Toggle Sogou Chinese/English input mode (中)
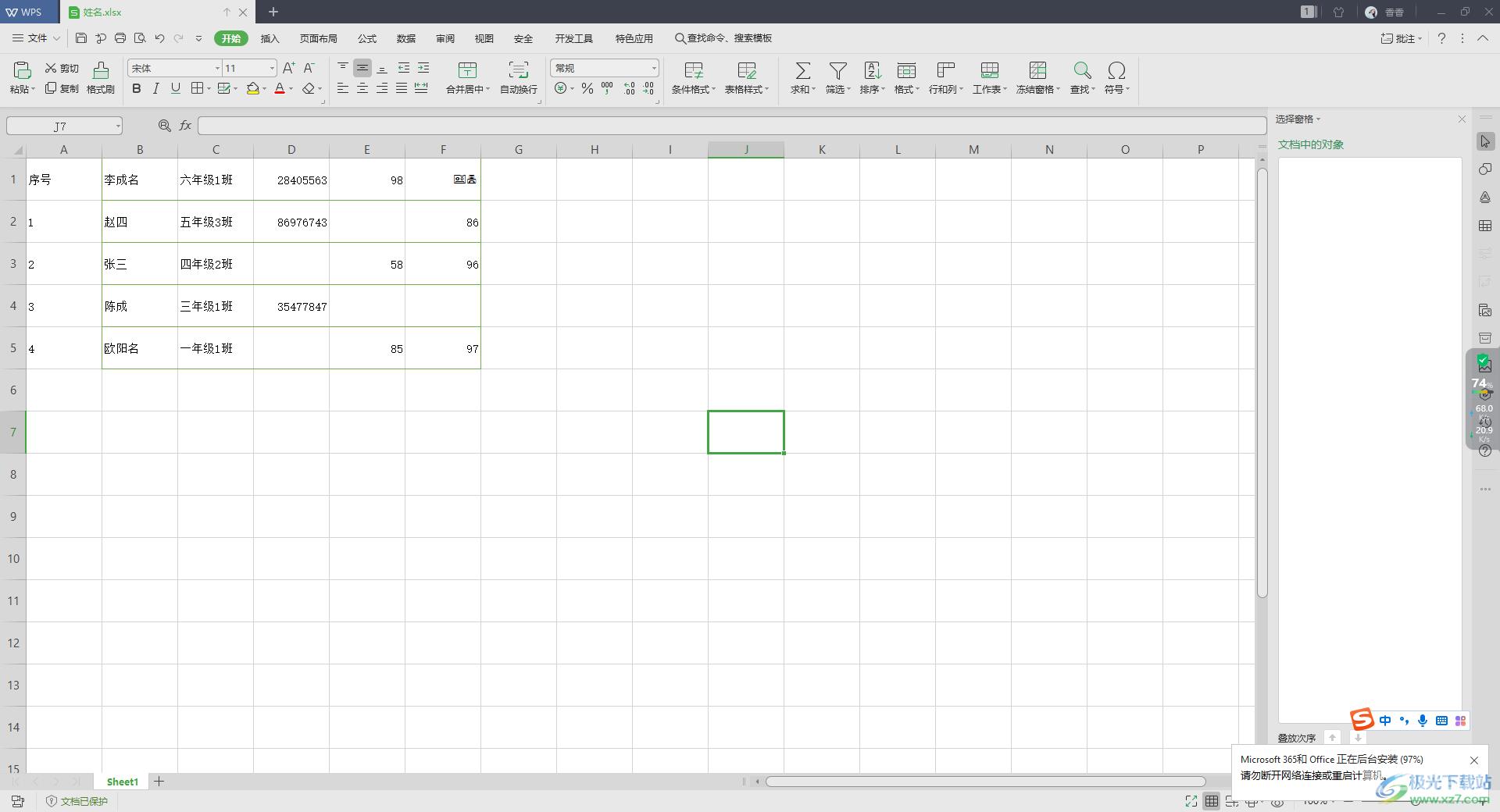 [x=1385, y=721]
